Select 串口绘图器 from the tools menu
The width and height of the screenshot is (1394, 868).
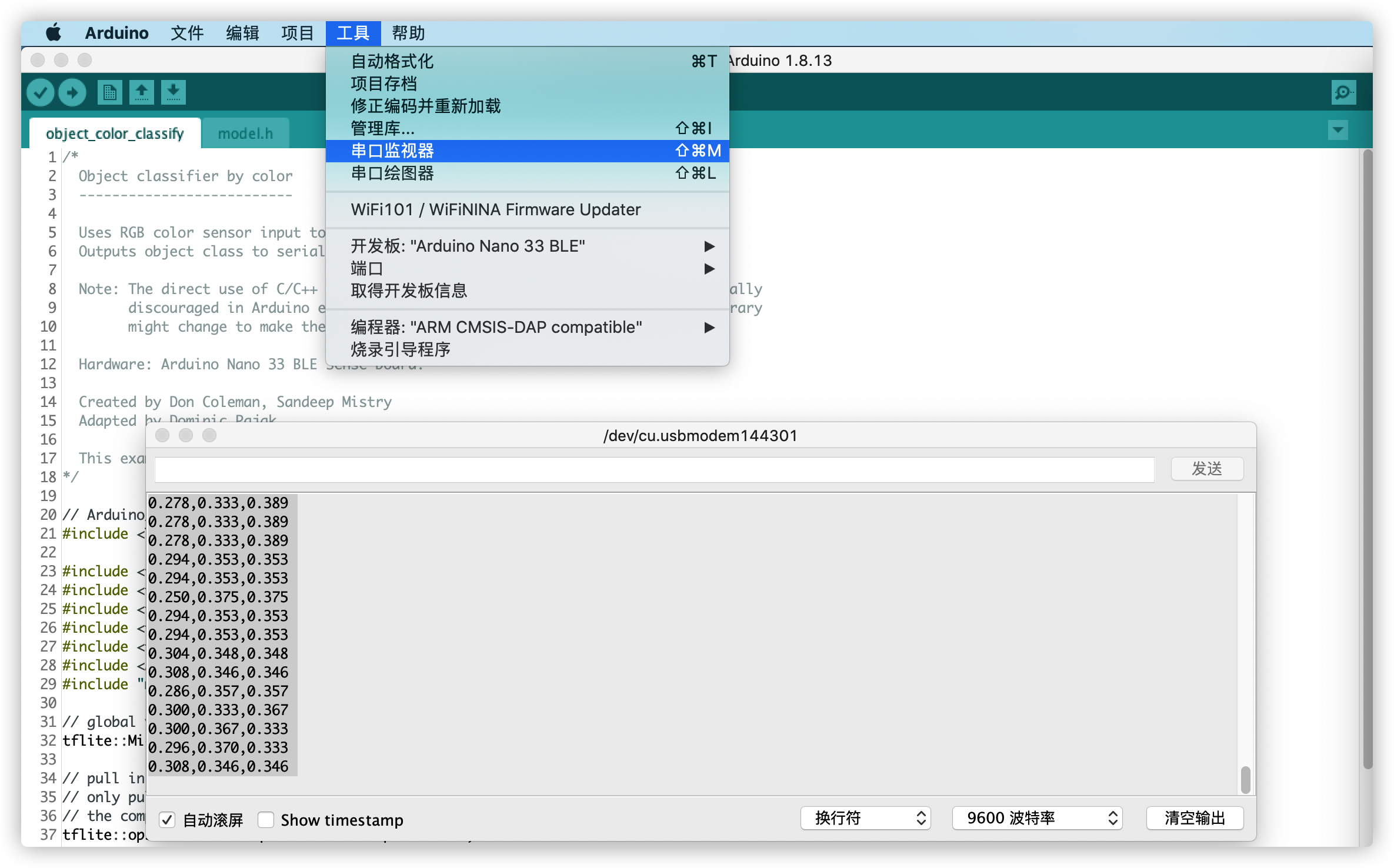(x=392, y=173)
